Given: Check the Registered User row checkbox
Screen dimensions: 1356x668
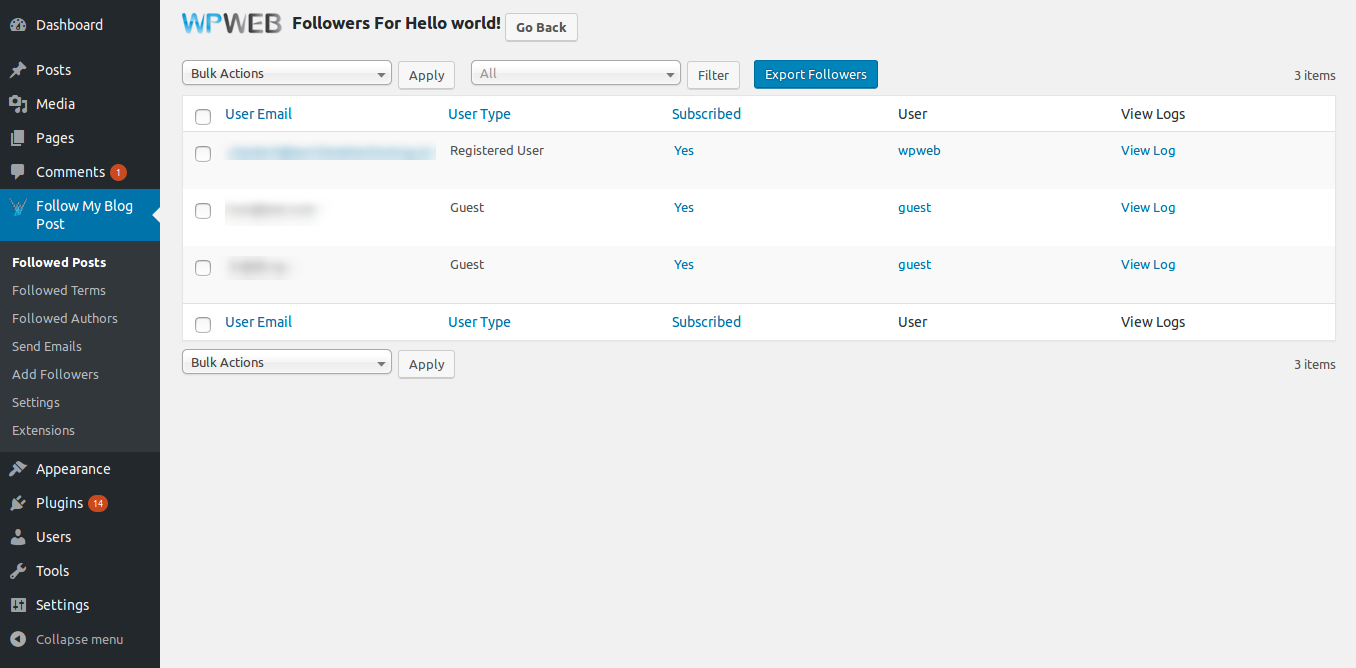Looking at the screenshot, I should point(203,154).
